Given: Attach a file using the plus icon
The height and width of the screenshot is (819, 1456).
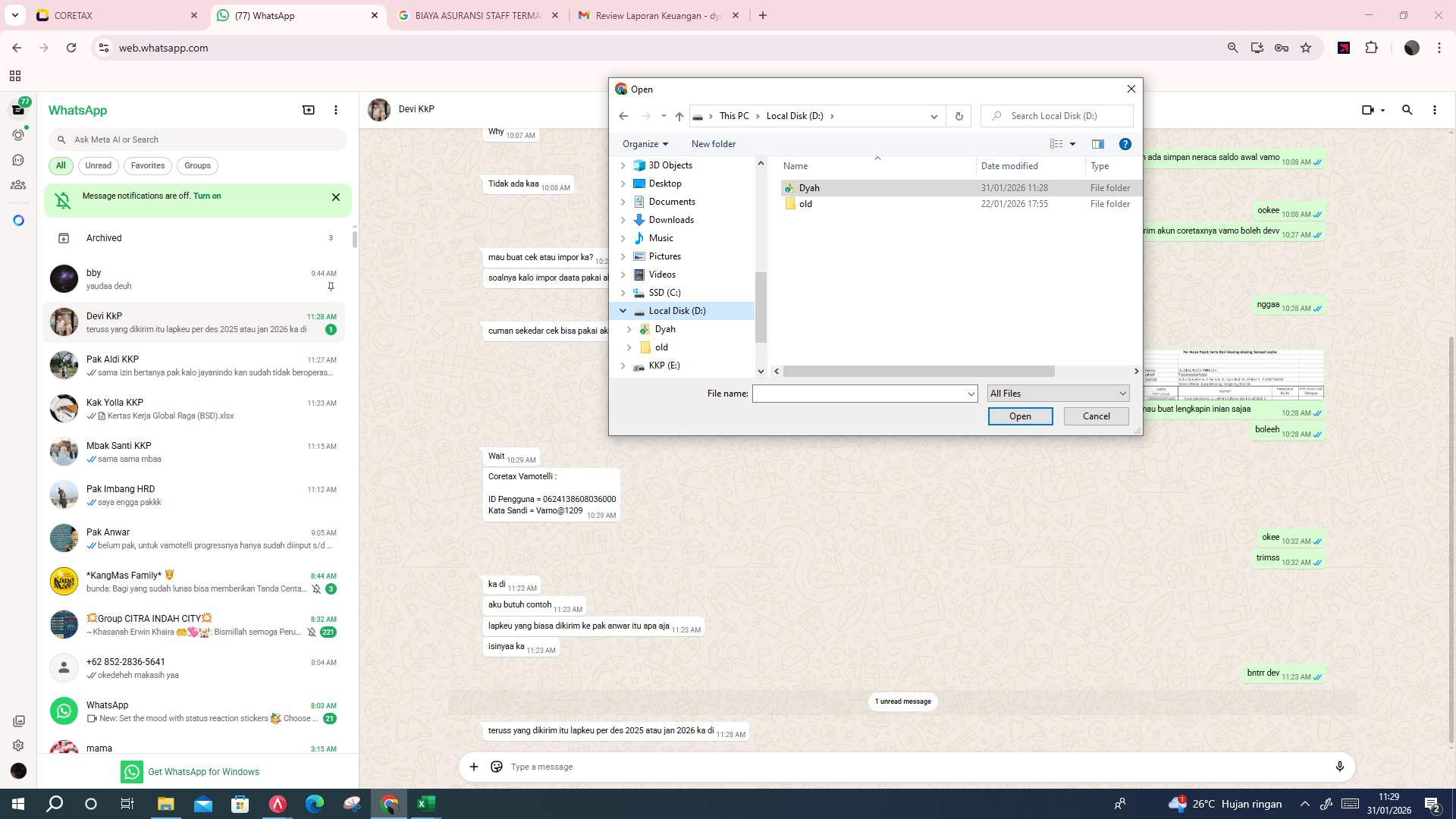Looking at the screenshot, I should (x=474, y=767).
